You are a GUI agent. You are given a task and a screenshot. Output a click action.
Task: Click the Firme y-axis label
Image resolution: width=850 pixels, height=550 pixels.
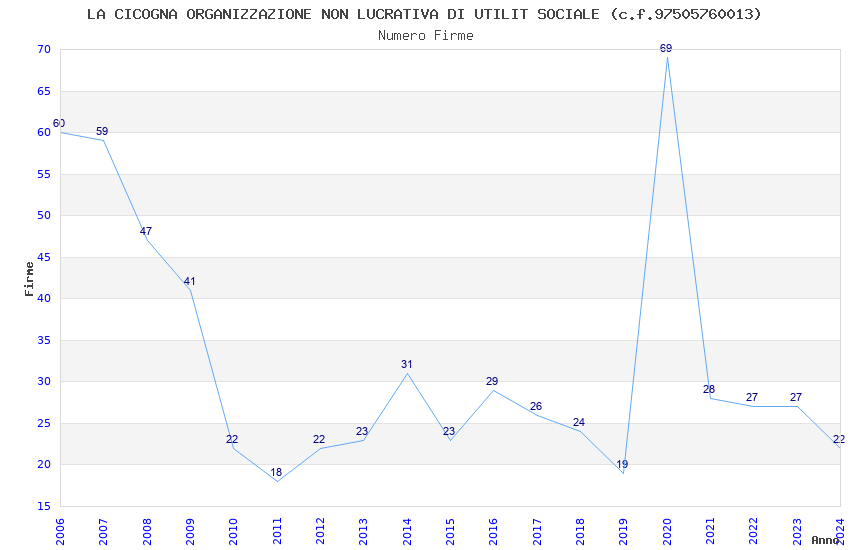click(x=29, y=279)
